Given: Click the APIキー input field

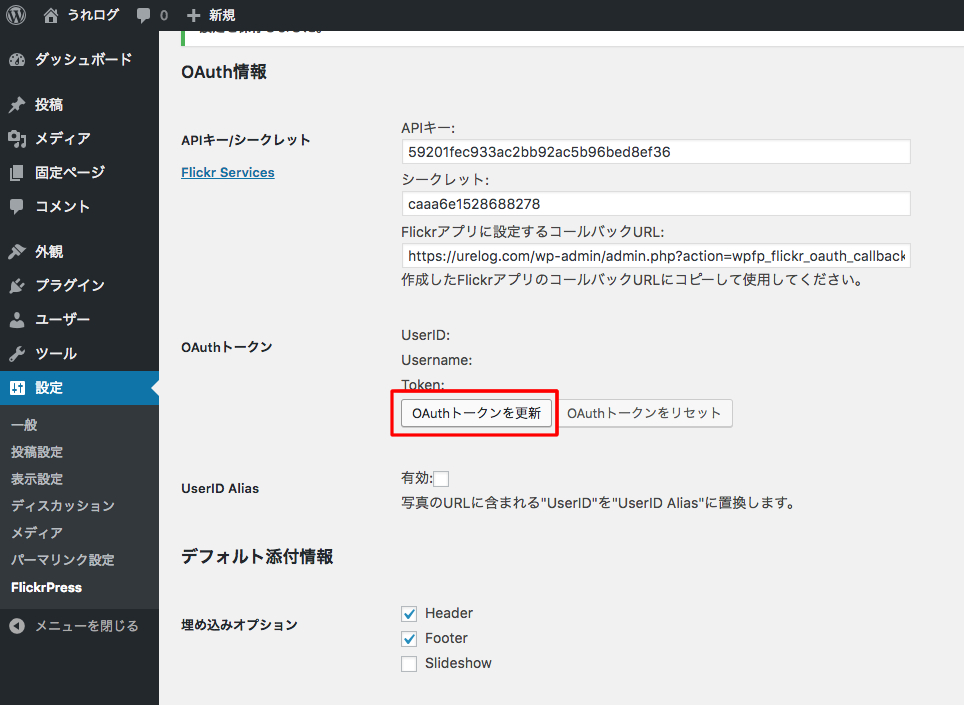Looking at the screenshot, I should pos(656,152).
